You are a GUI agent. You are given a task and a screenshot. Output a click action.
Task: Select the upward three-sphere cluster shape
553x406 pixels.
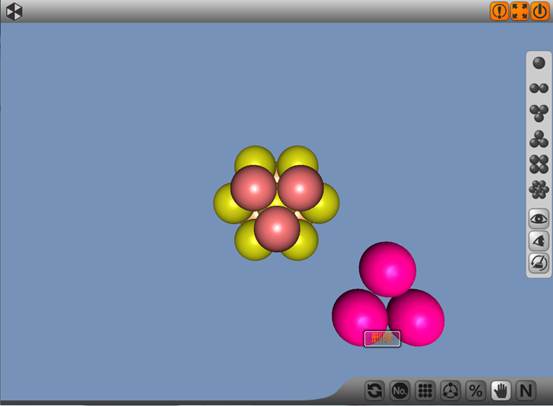539,139
